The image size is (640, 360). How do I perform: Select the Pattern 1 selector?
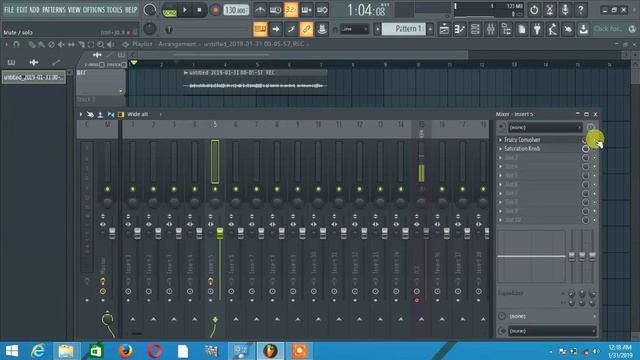[403, 29]
